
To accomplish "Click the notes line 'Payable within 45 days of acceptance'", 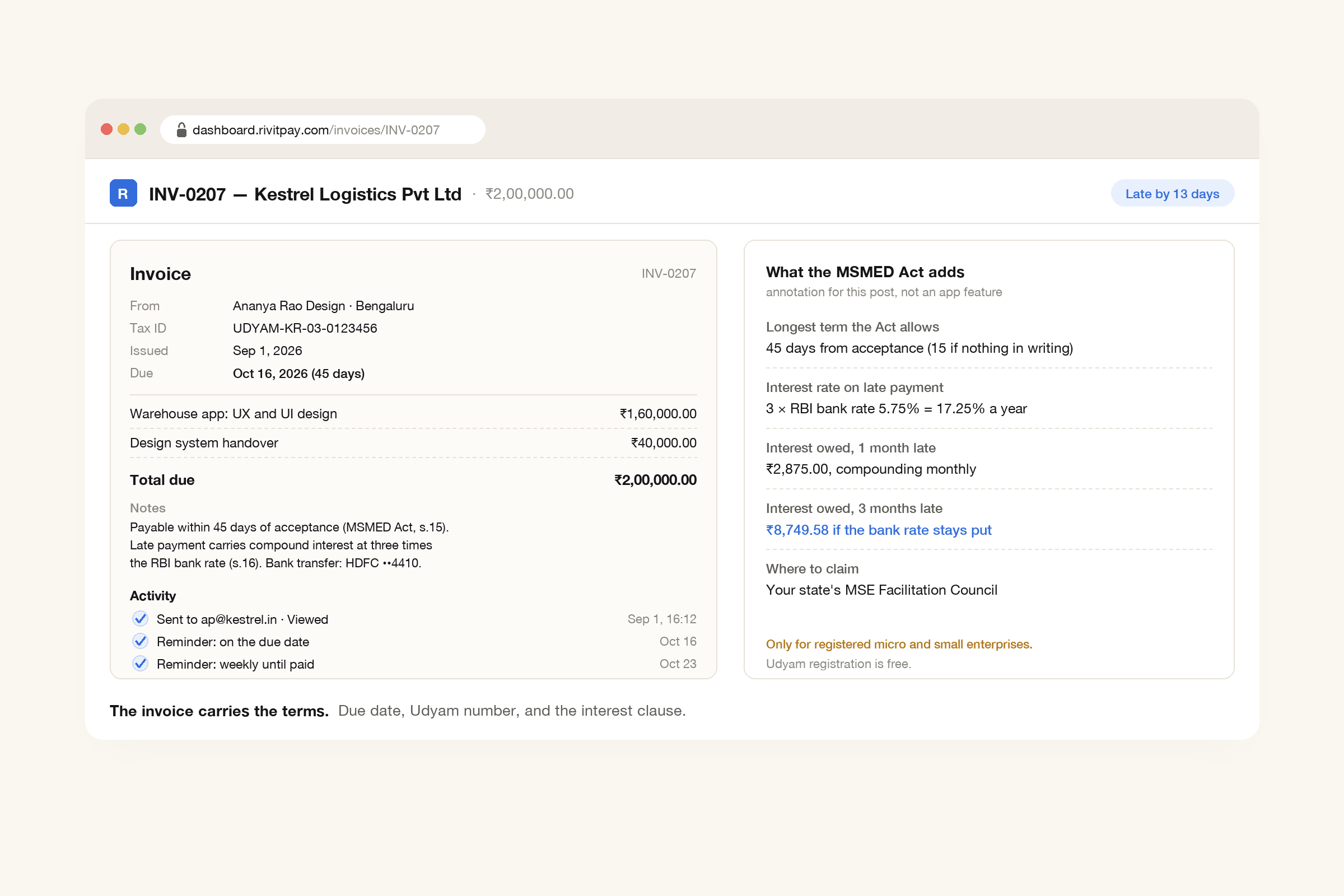I will tap(289, 527).
